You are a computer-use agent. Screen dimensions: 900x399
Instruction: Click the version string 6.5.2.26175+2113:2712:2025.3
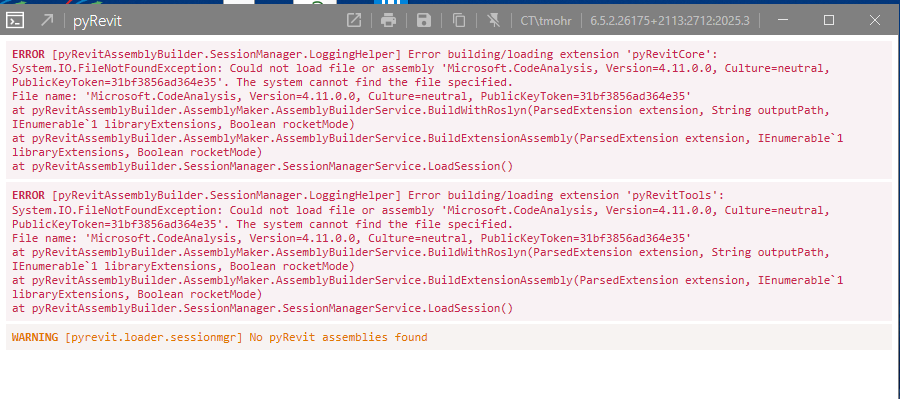pos(670,21)
